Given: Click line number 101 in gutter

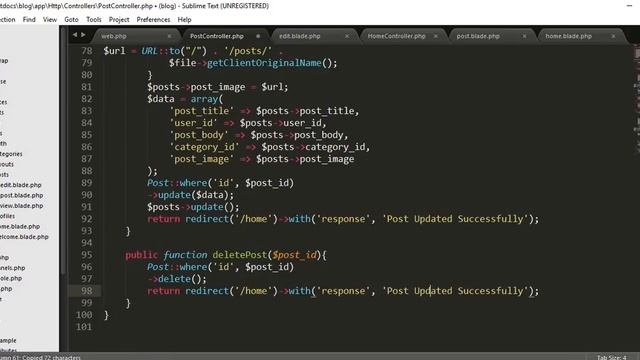Looking at the screenshot, I should 84,327.
